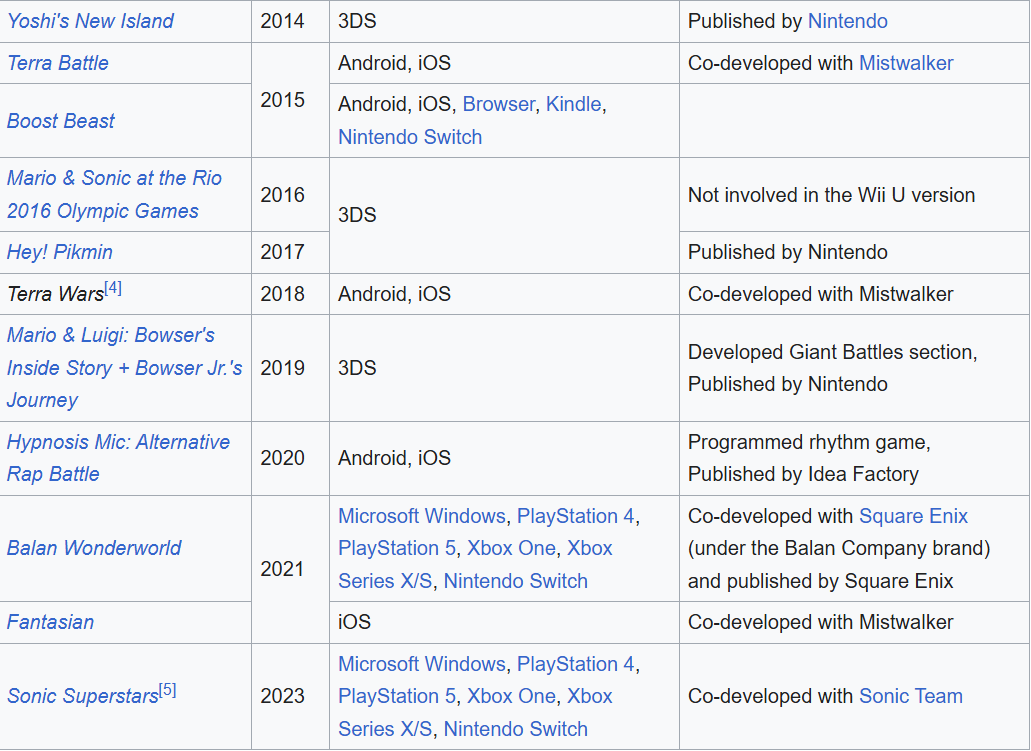Open the Terra Battle game link

(58, 63)
